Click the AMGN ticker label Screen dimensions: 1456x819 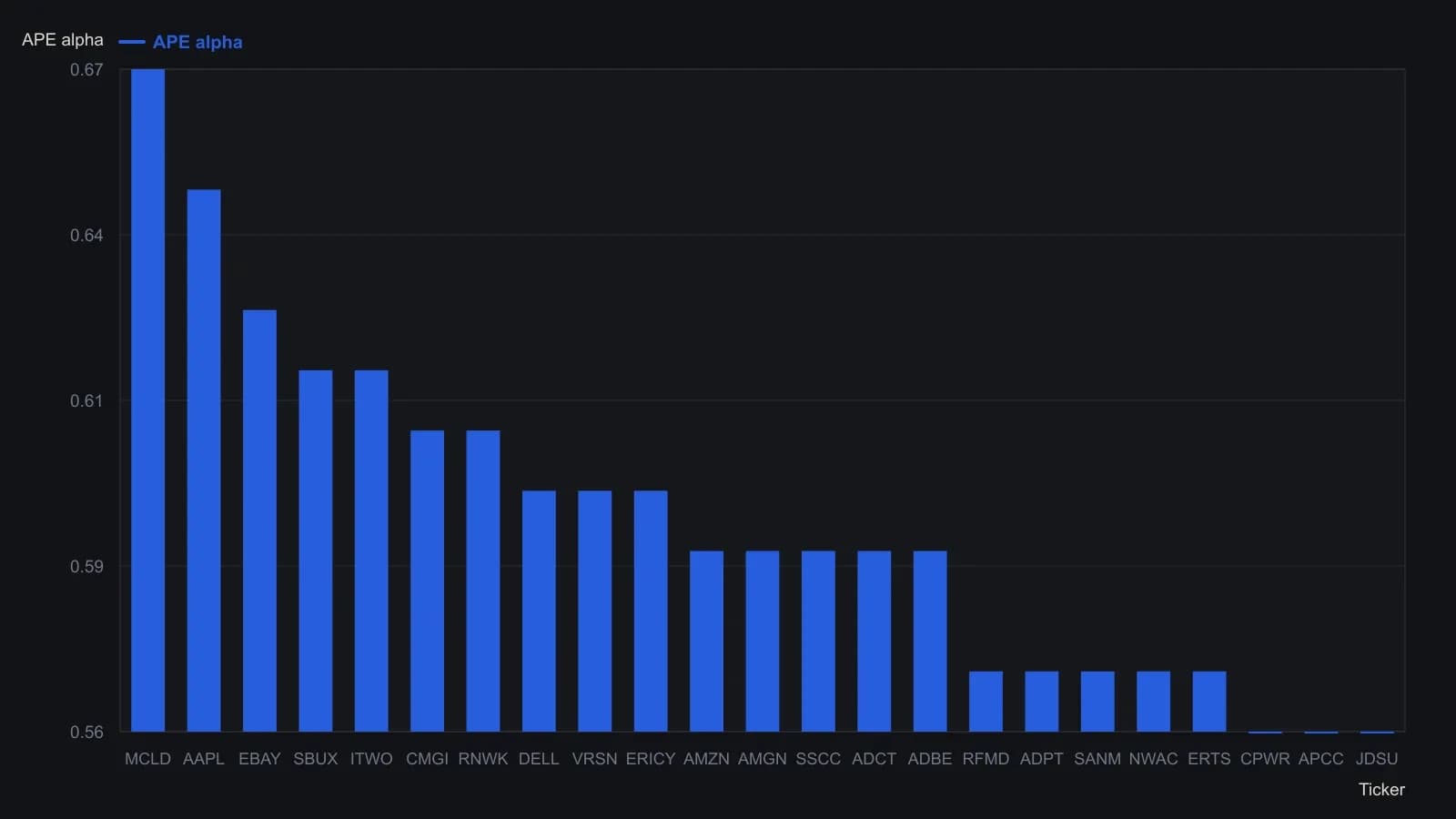coord(763,759)
